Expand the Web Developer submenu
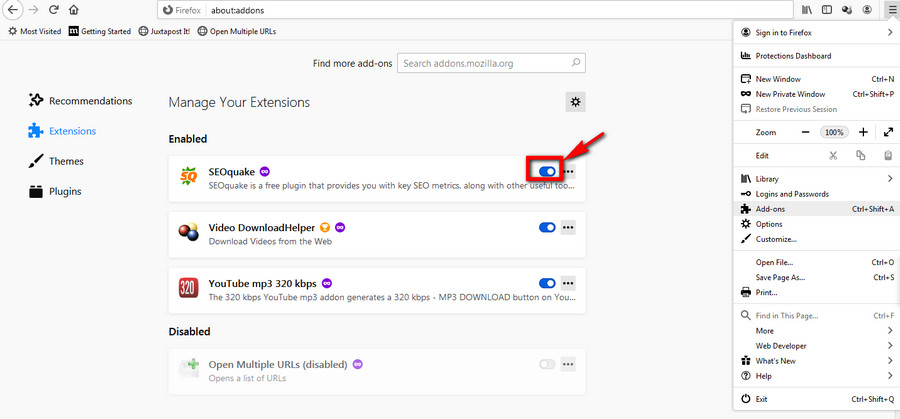This screenshot has height=419, width=900. pos(890,346)
